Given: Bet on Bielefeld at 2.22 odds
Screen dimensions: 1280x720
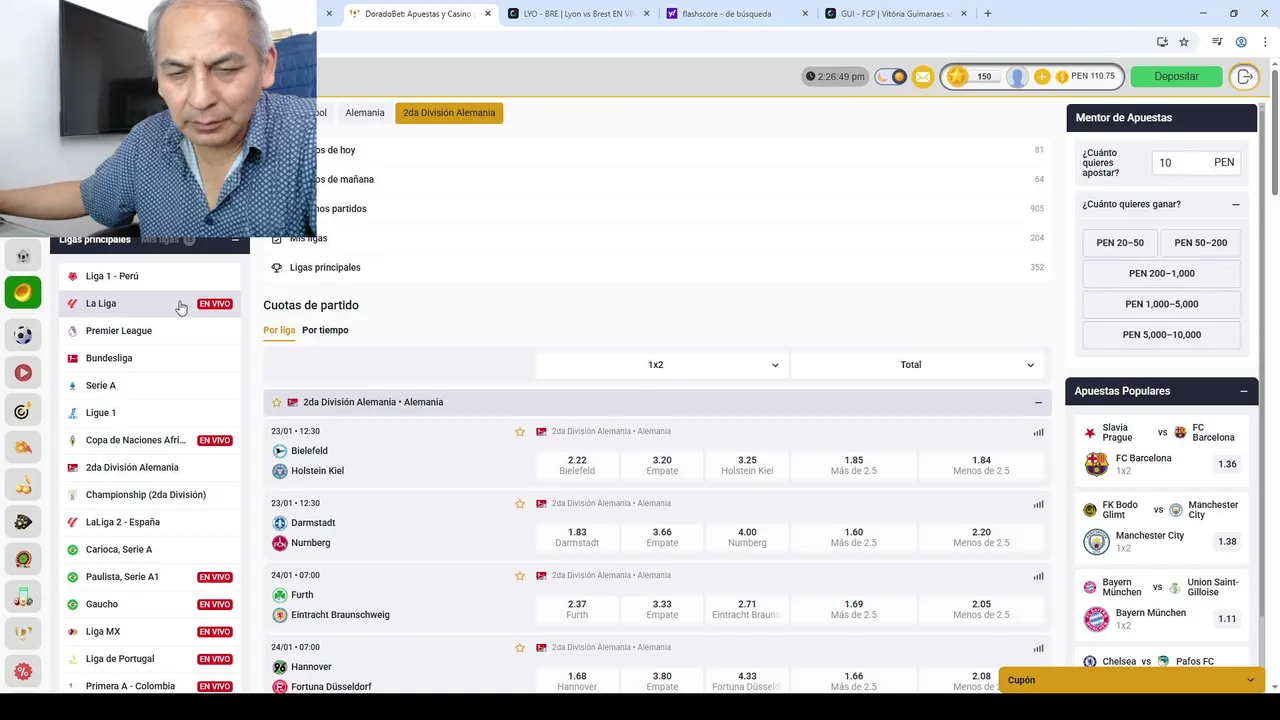Looking at the screenshot, I should (x=577, y=465).
